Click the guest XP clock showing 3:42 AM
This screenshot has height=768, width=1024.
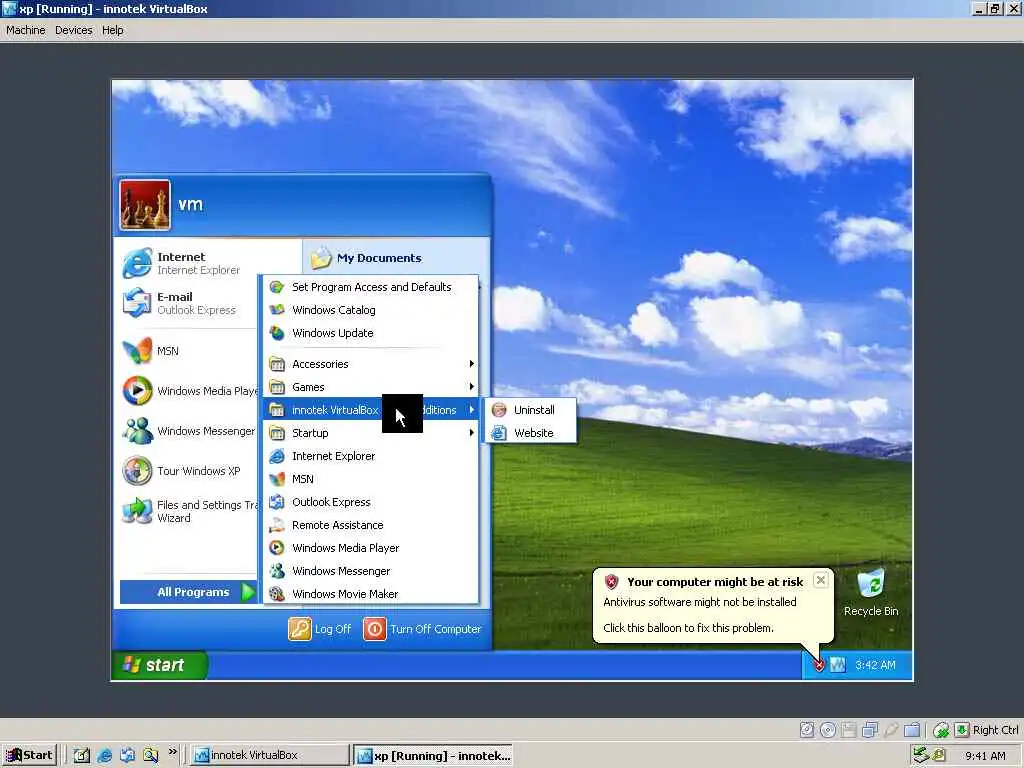coord(875,665)
